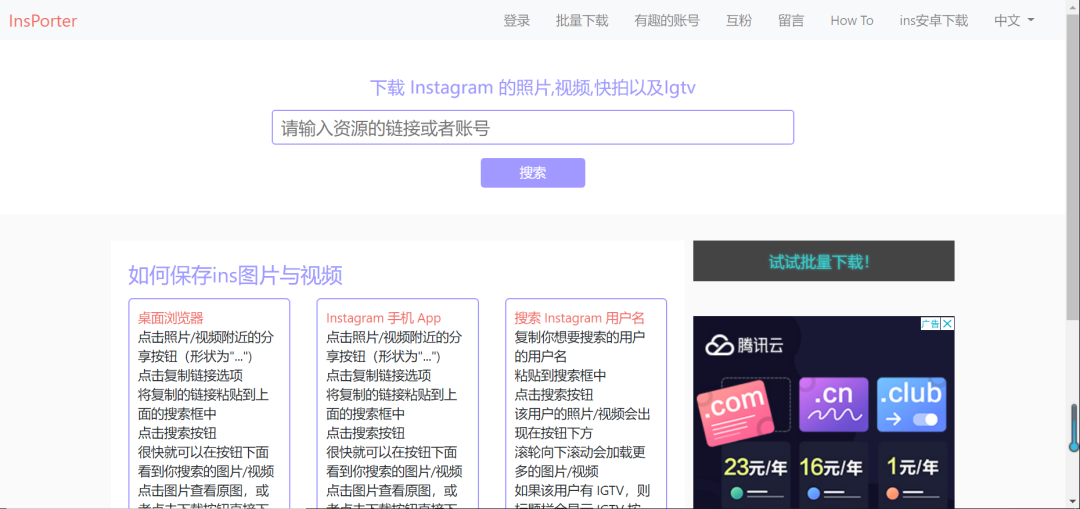Image resolution: width=1080 pixels, height=509 pixels.
Task: Open the InsPorter home logo link
Action: click(43, 21)
